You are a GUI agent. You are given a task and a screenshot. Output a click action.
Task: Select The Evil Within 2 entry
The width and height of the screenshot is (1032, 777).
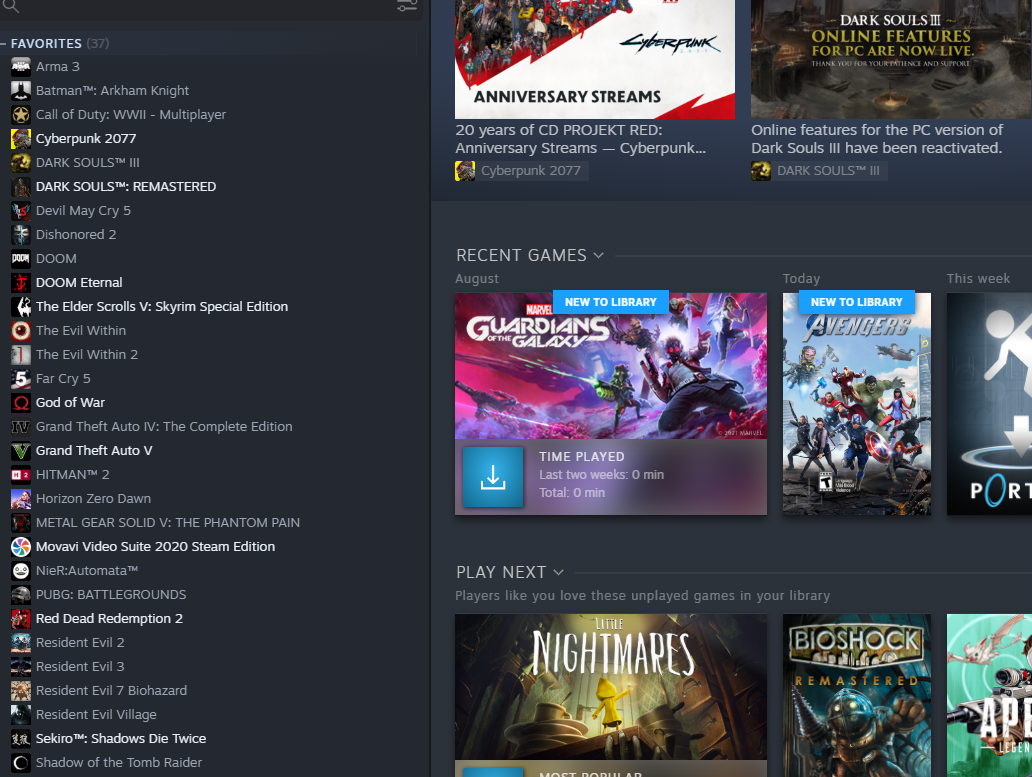click(x=87, y=355)
